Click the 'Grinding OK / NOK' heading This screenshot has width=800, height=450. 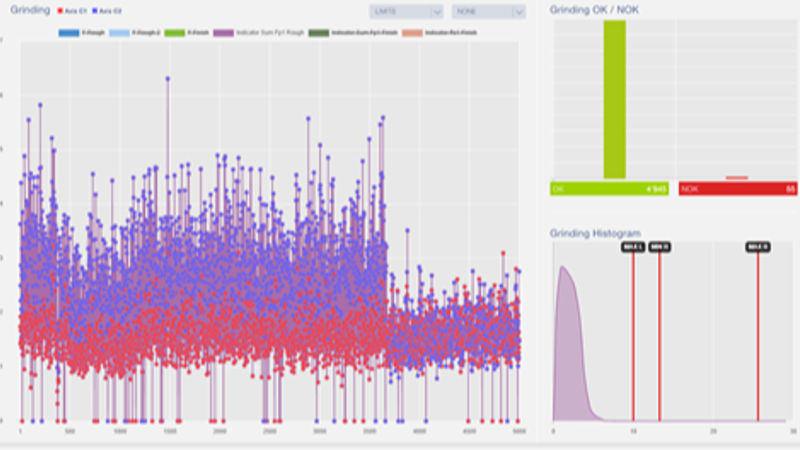click(x=594, y=10)
